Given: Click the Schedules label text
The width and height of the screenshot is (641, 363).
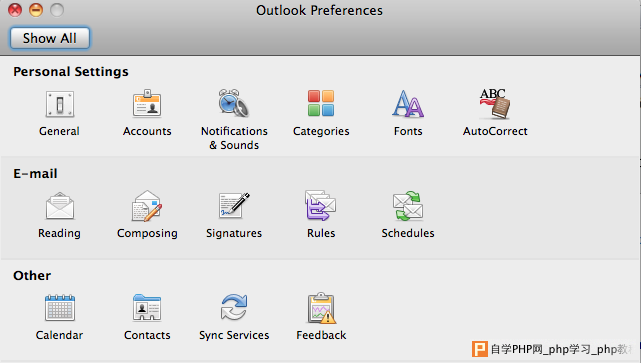Looking at the screenshot, I should coord(408,233).
